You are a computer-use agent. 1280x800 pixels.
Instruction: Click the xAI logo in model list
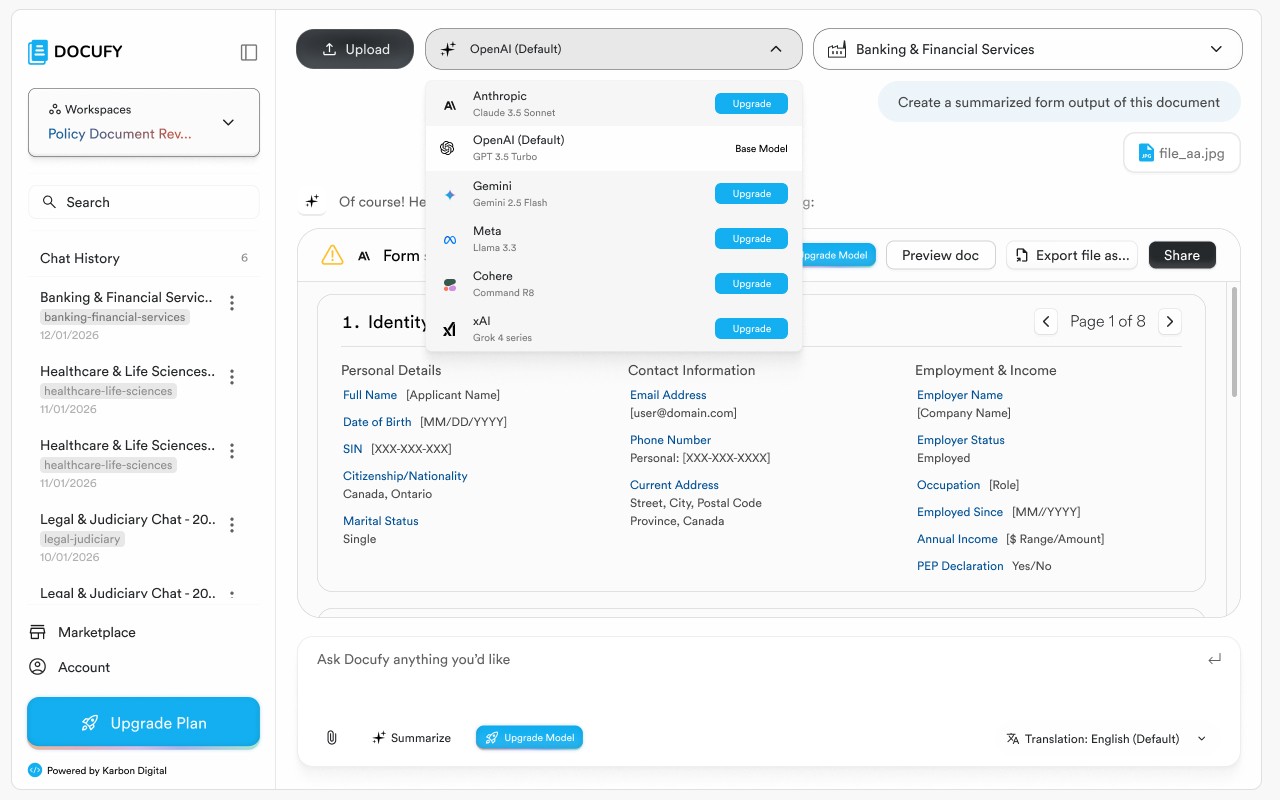click(x=450, y=329)
